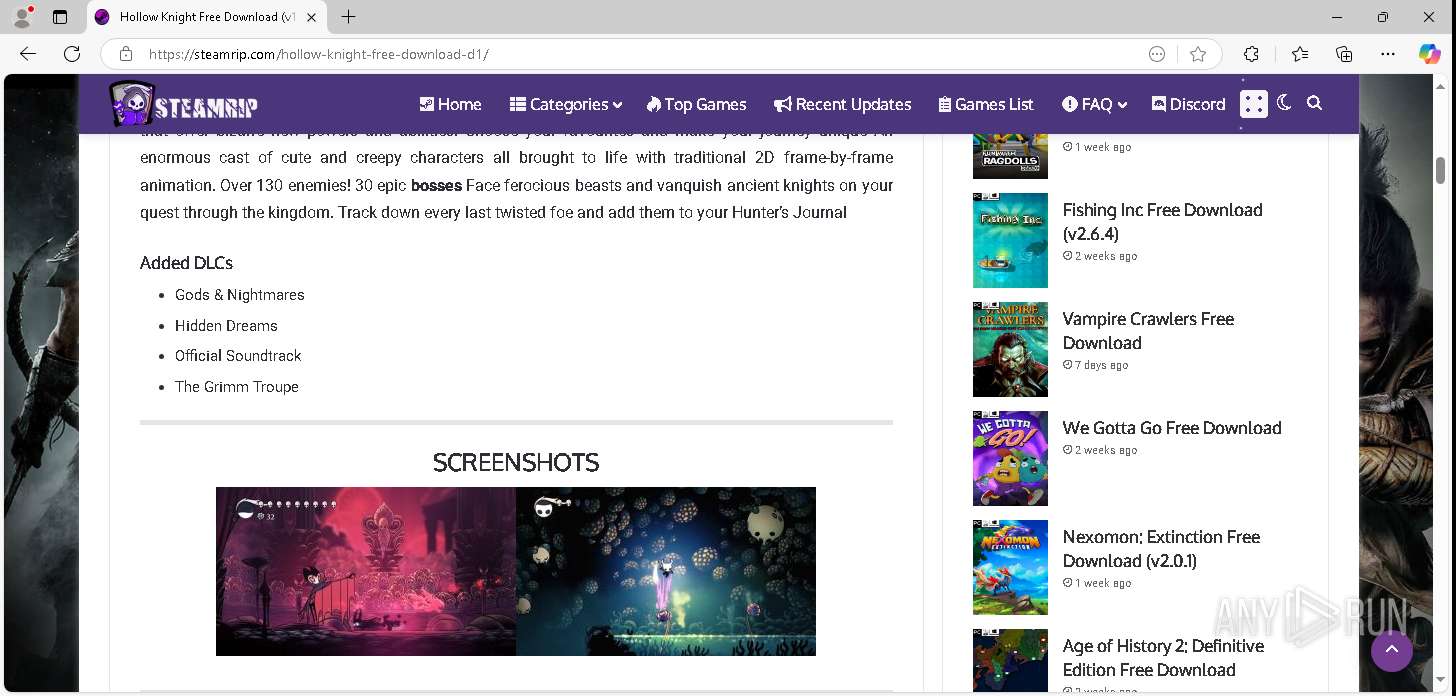Click the reader/address bar circle icon
The image size is (1456, 696).
coord(1157,54)
